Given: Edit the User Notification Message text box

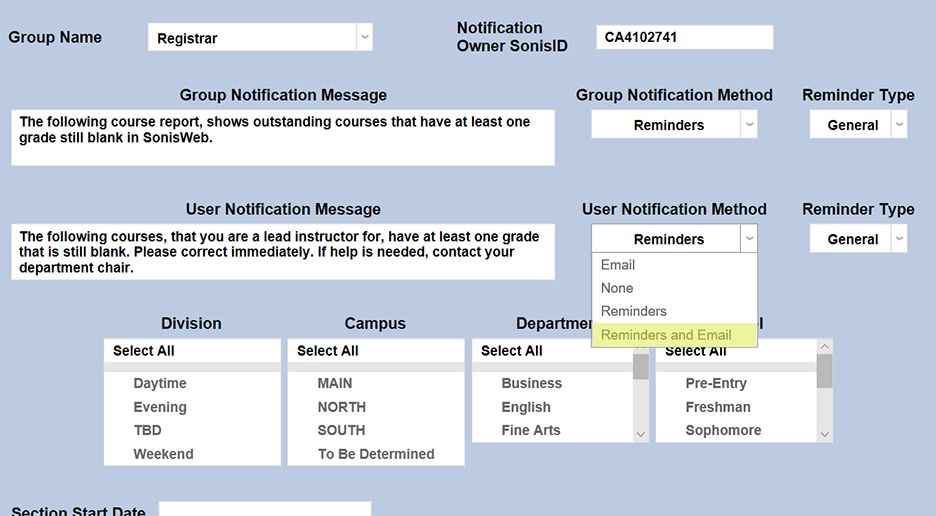Looking at the screenshot, I should coord(283,252).
